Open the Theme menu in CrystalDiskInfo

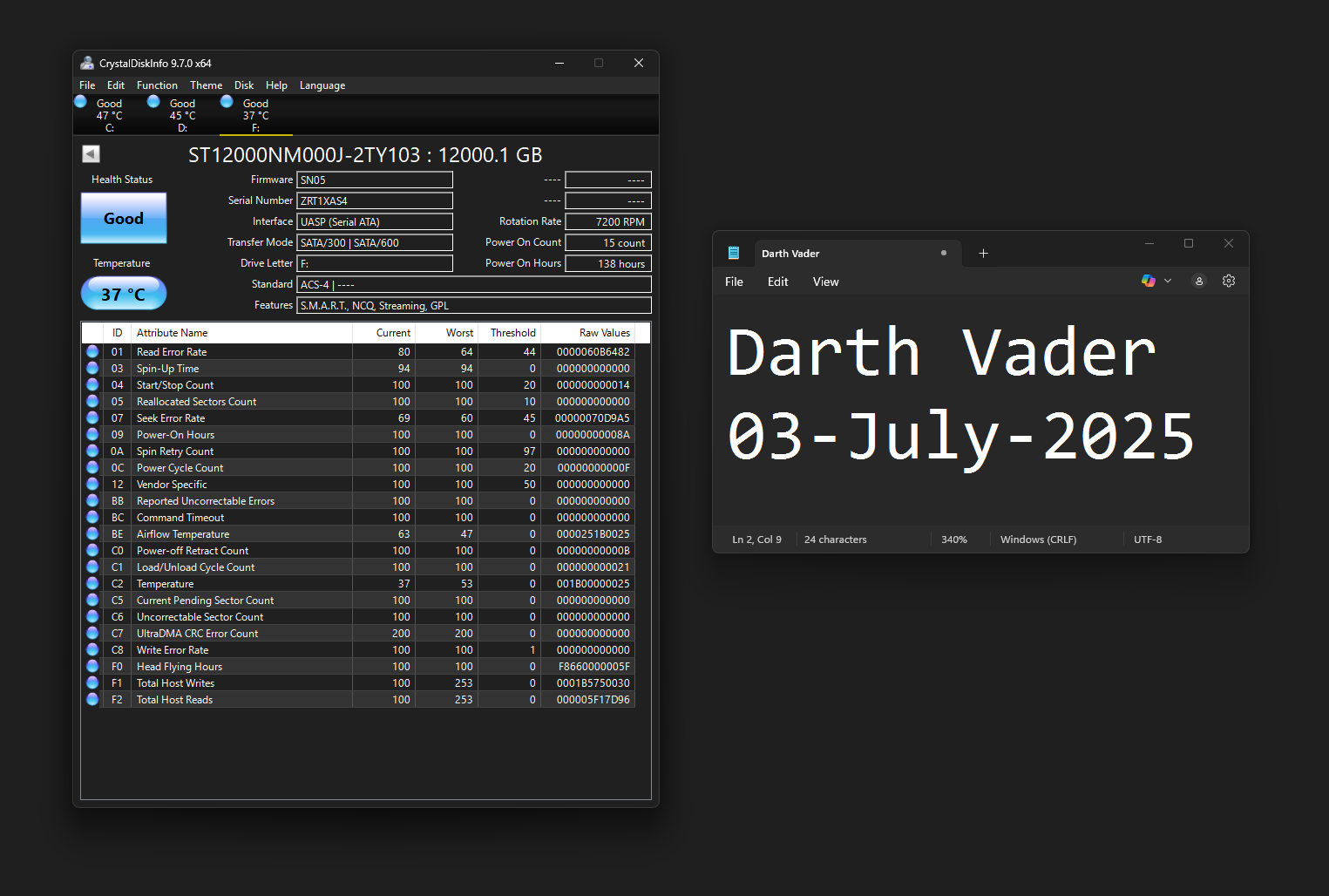[206, 85]
